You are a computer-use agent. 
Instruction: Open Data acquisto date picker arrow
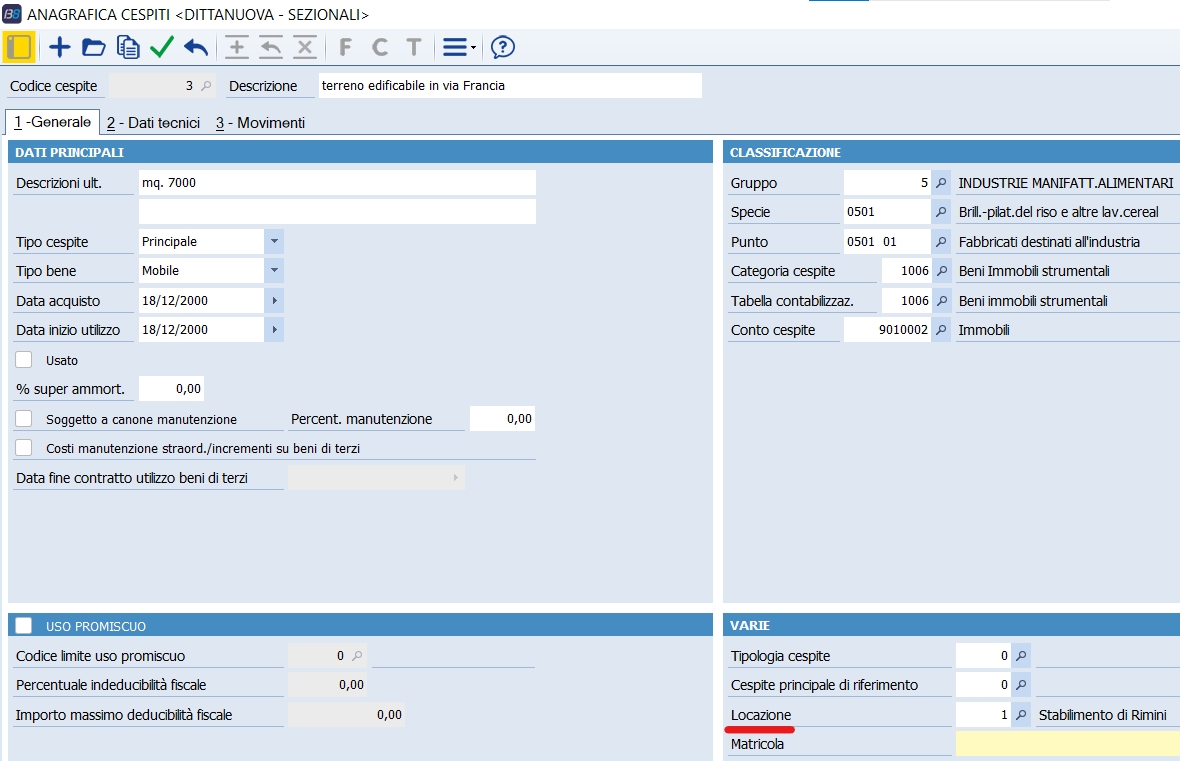coord(274,301)
